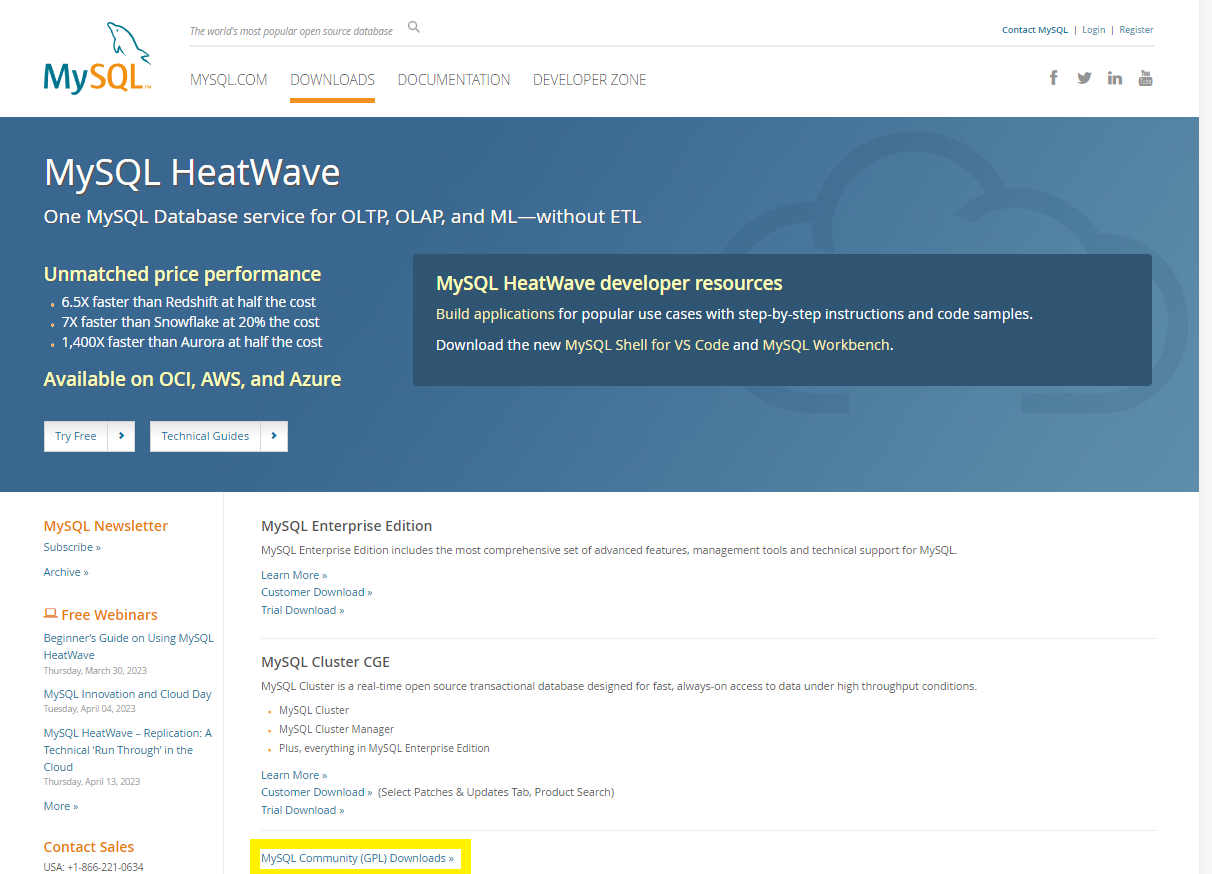
Task: Open MySQL YouTube channel icon
Action: (1146, 78)
